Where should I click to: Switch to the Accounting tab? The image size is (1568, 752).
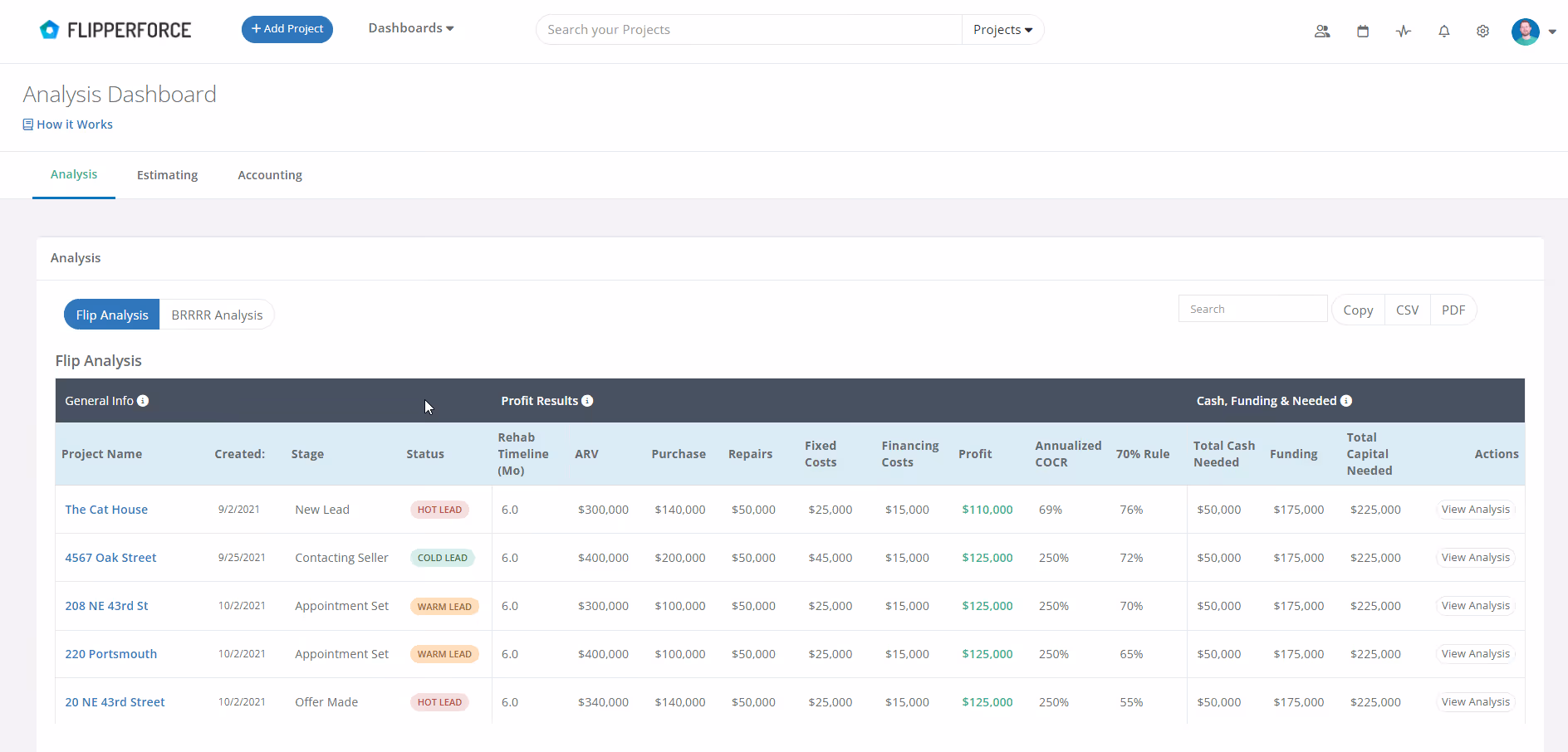click(x=270, y=175)
